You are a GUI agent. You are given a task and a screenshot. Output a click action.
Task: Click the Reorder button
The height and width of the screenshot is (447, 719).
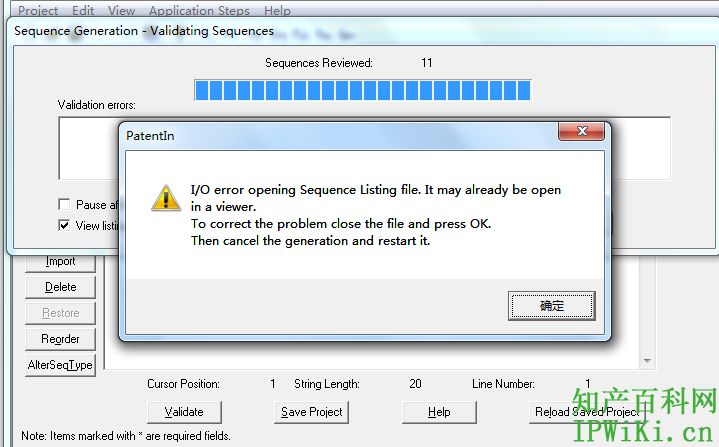tap(60, 339)
